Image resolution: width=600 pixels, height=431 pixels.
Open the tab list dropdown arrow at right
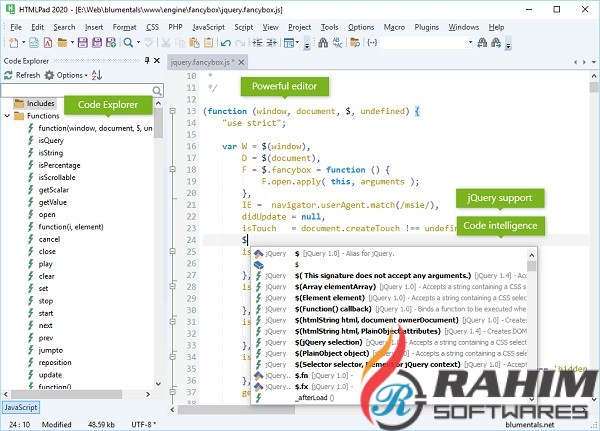[x=593, y=62]
